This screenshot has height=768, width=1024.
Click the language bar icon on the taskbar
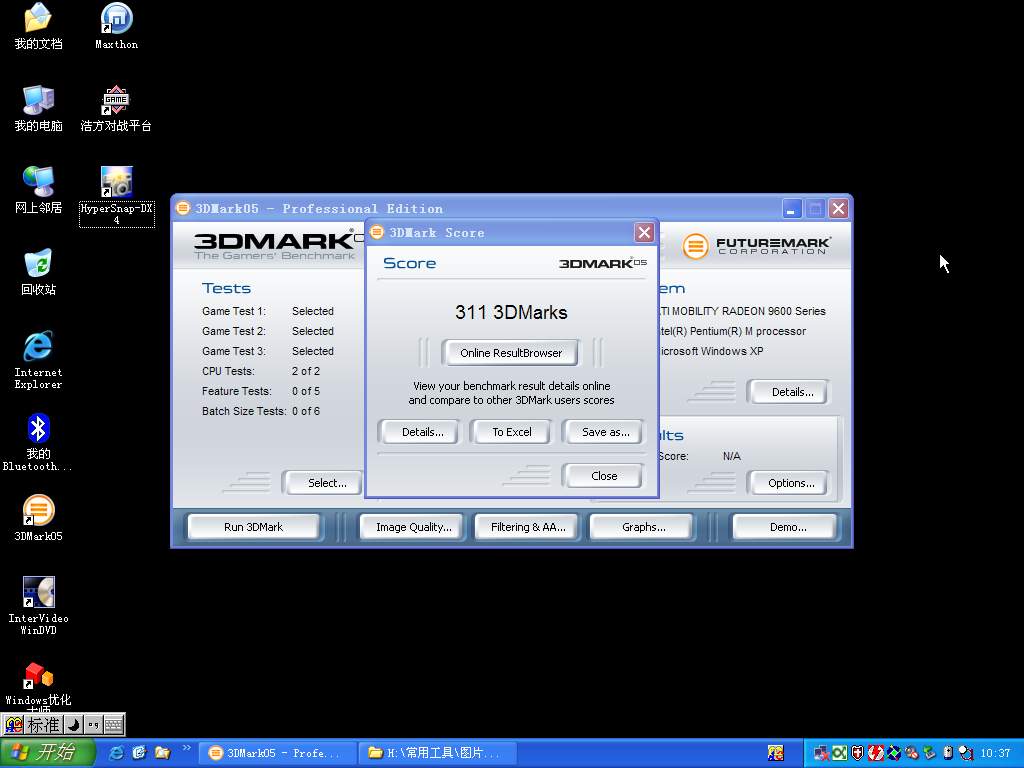pyautogui.click(x=776, y=753)
